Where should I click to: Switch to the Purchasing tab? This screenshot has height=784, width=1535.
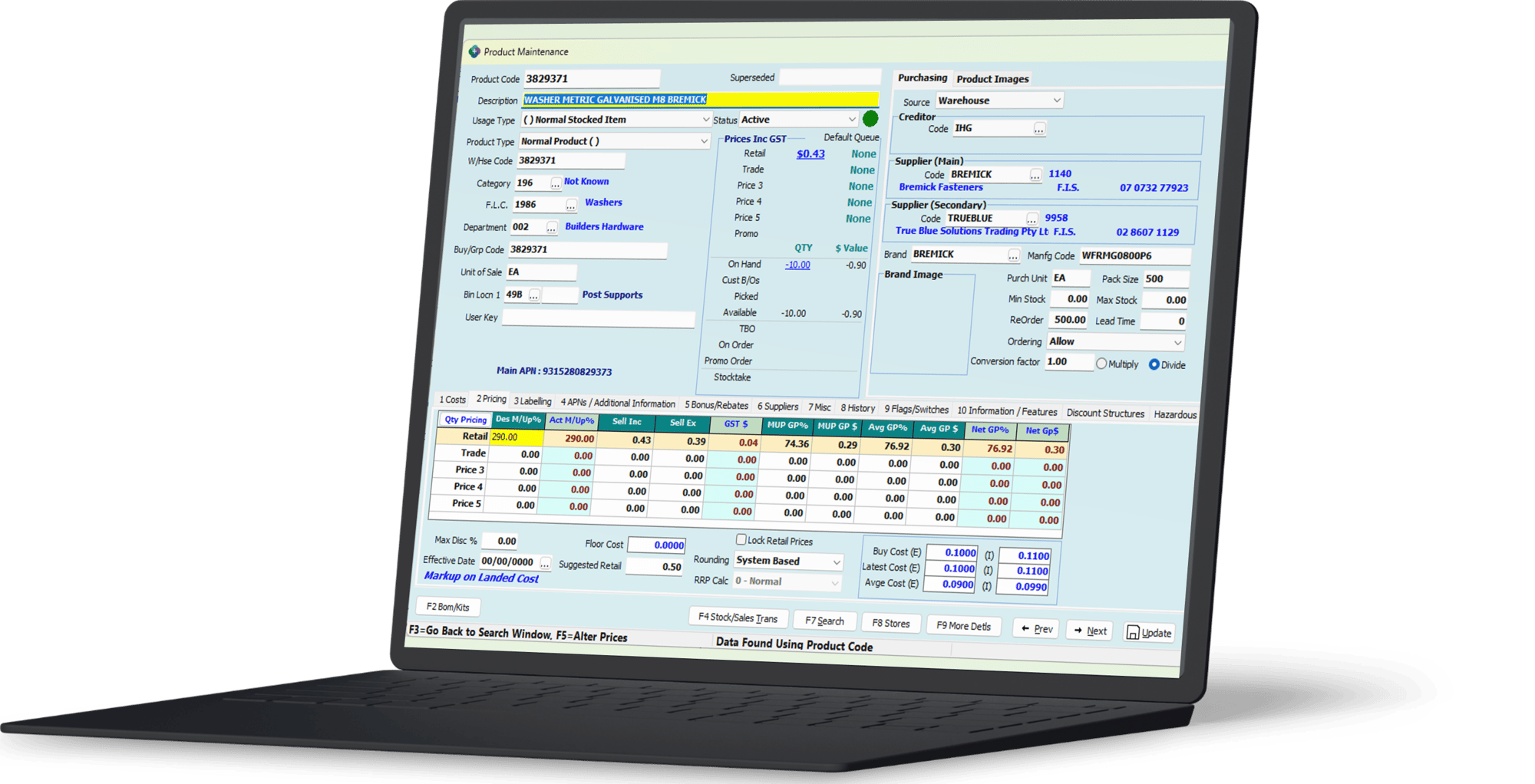[922, 77]
